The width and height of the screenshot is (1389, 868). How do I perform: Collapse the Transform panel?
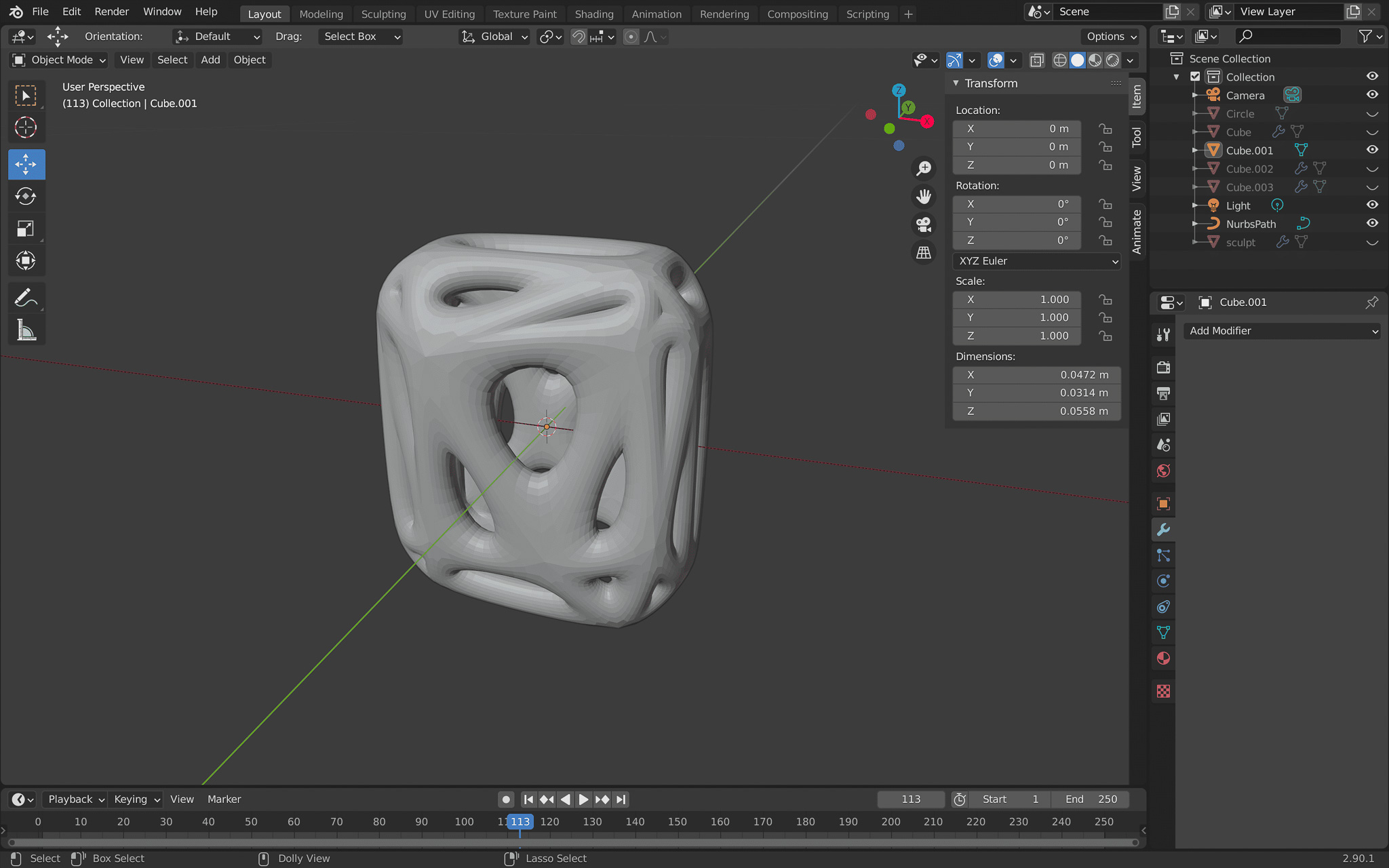956,83
